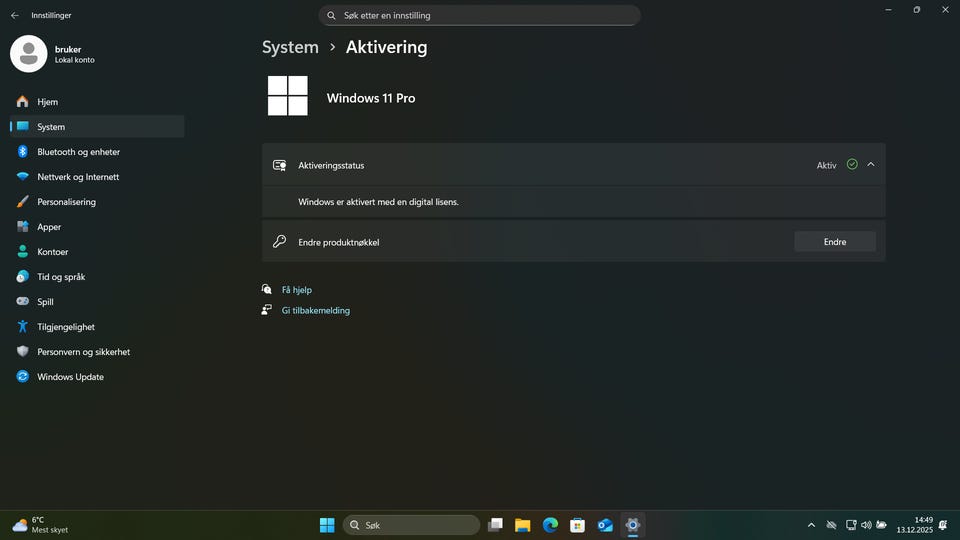Open File Explorer from the taskbar
The width and height of the screenshot is (960, 540).
point(522,525)
